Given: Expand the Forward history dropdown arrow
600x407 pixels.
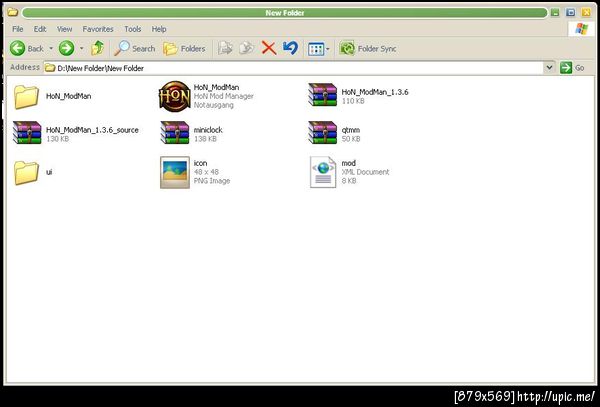Looking at the screenshot, I should pos(81,49).
